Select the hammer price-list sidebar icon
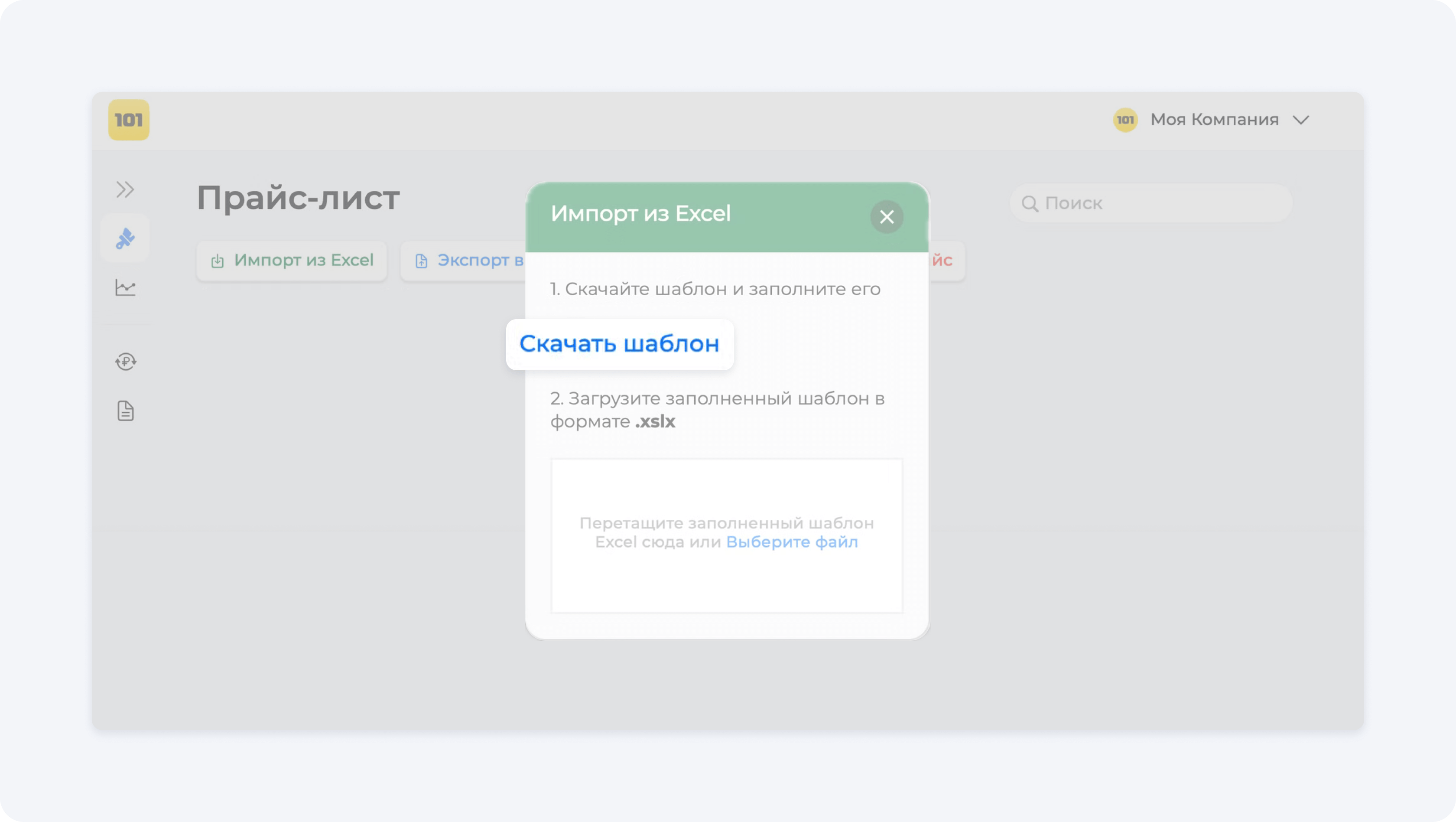Image resolution: width=1456 pixels, height=822 pixels. coord(126,238)
